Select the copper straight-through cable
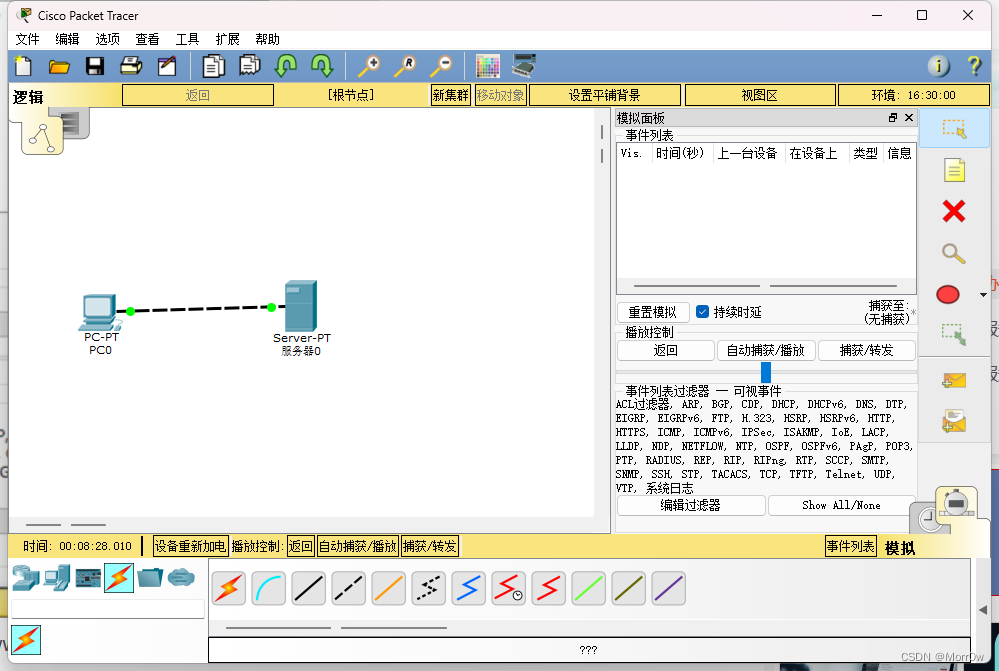Image resolution: width=999 pixels, height=671 pixels. (x=309, y=588)
